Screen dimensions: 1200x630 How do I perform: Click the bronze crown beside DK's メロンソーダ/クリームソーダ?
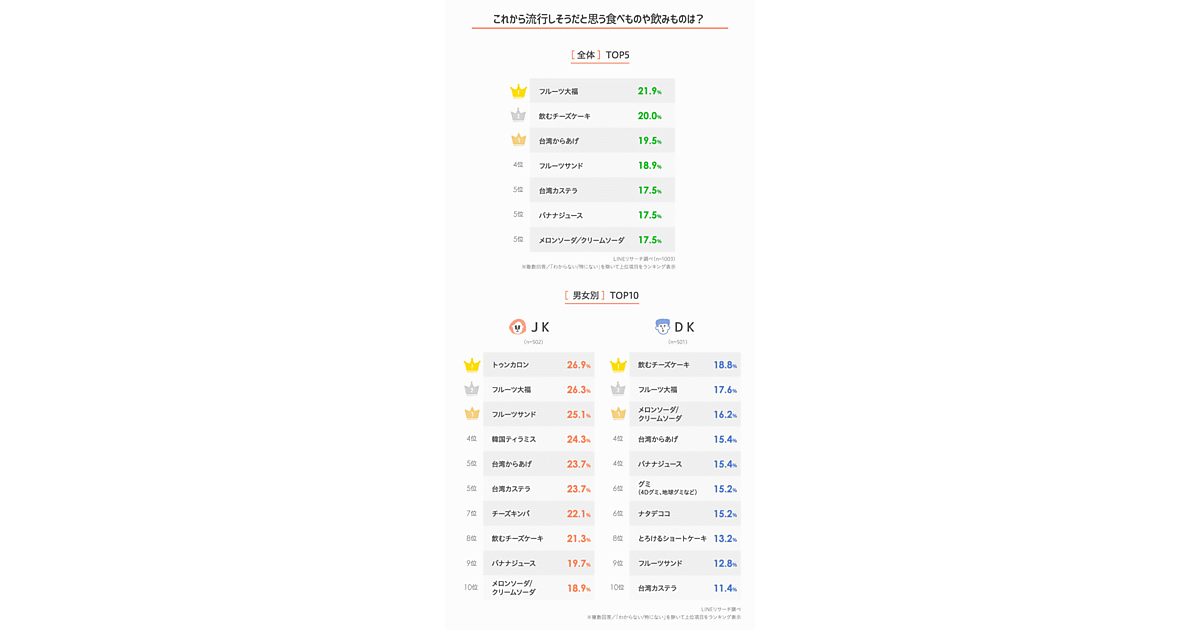[x=618, y=414]
